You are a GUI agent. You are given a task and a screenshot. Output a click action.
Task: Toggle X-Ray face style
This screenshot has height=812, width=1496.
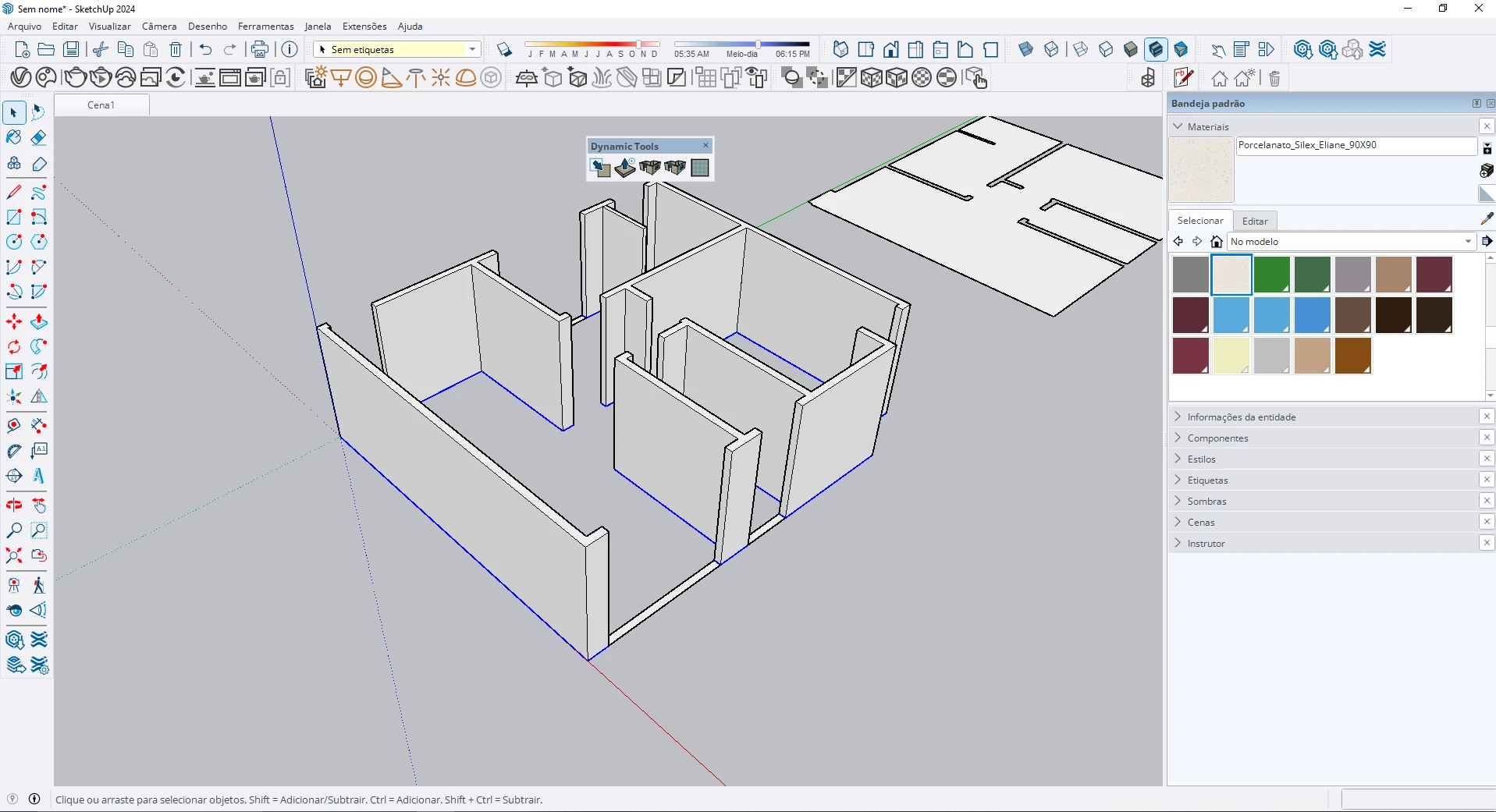pos(1026,49)
